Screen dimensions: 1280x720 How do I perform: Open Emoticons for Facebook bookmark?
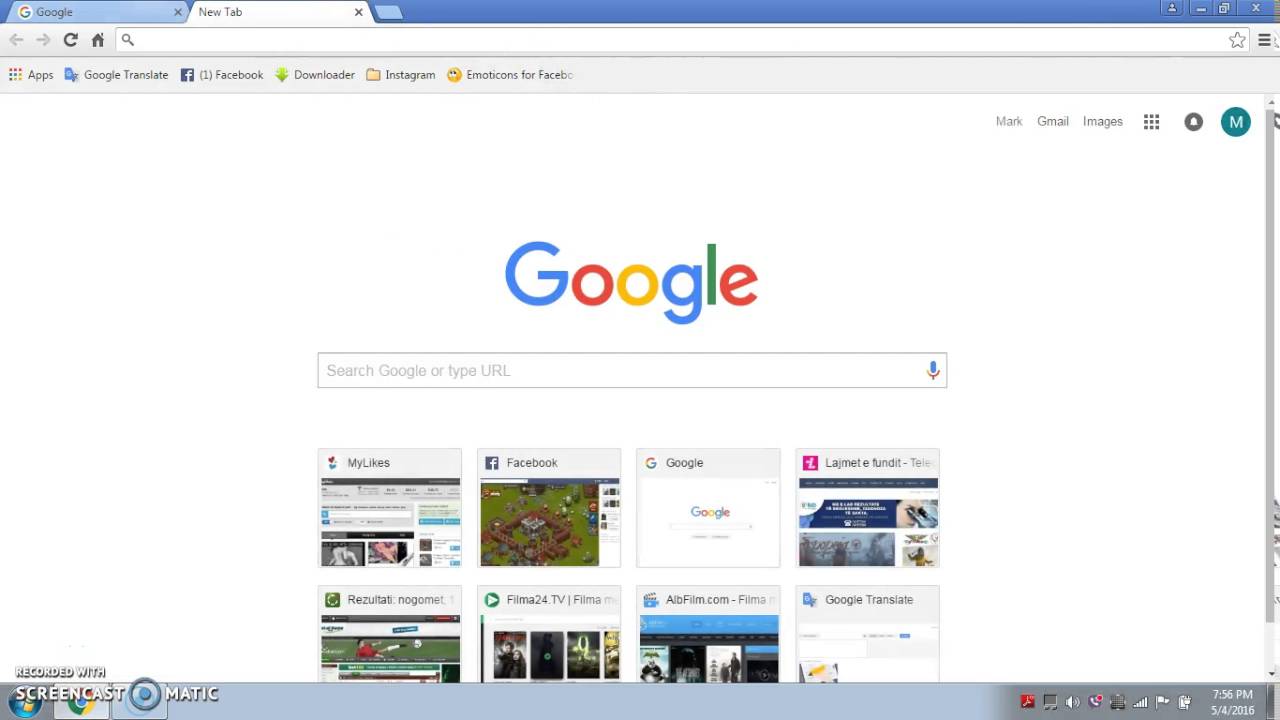[510, 75]
